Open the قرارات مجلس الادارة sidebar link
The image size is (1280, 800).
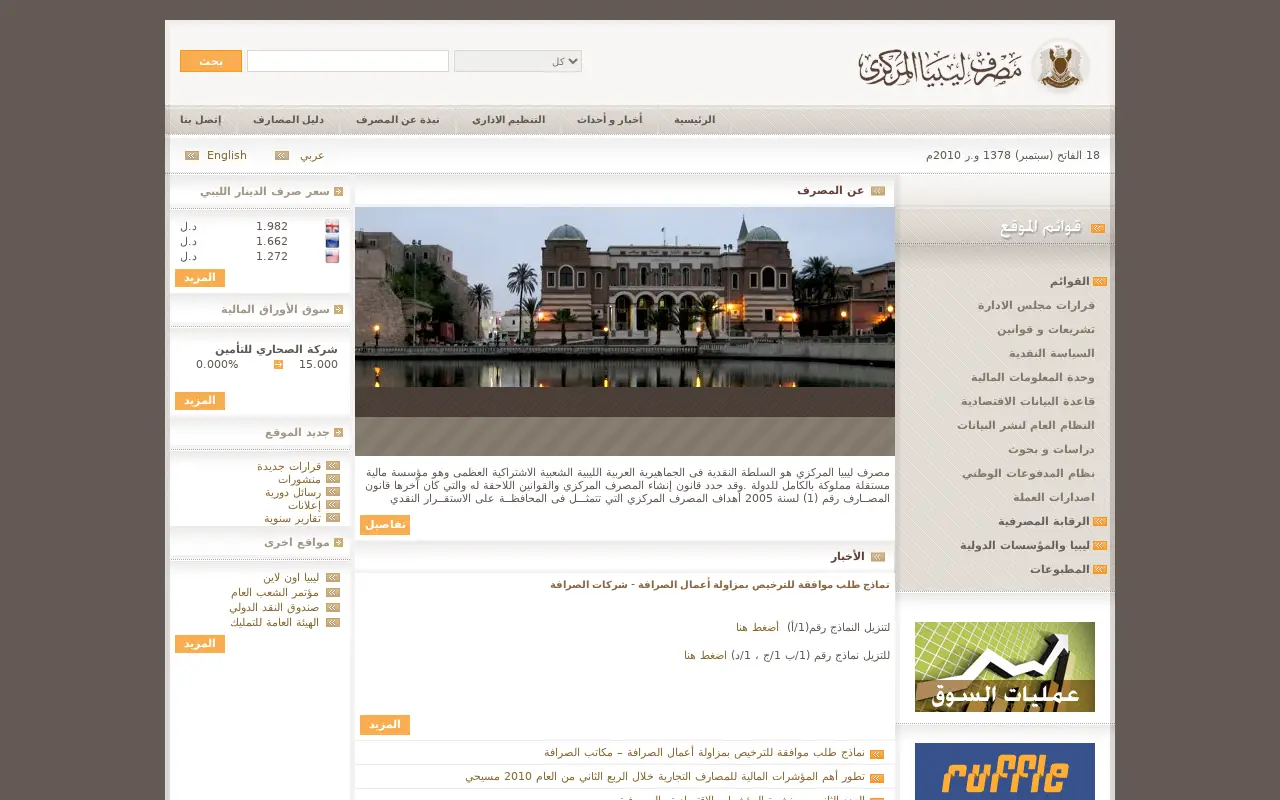click(x=1036, y=305)
